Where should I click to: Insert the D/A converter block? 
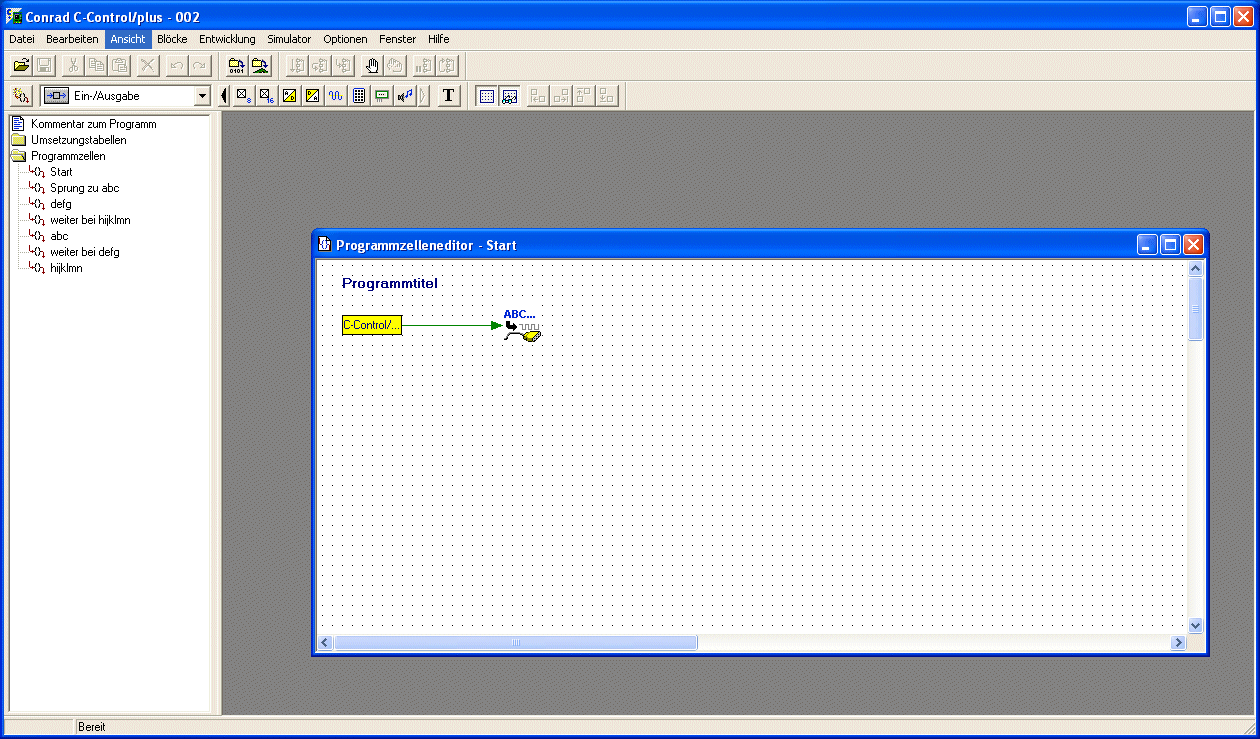tap(312, 96)
